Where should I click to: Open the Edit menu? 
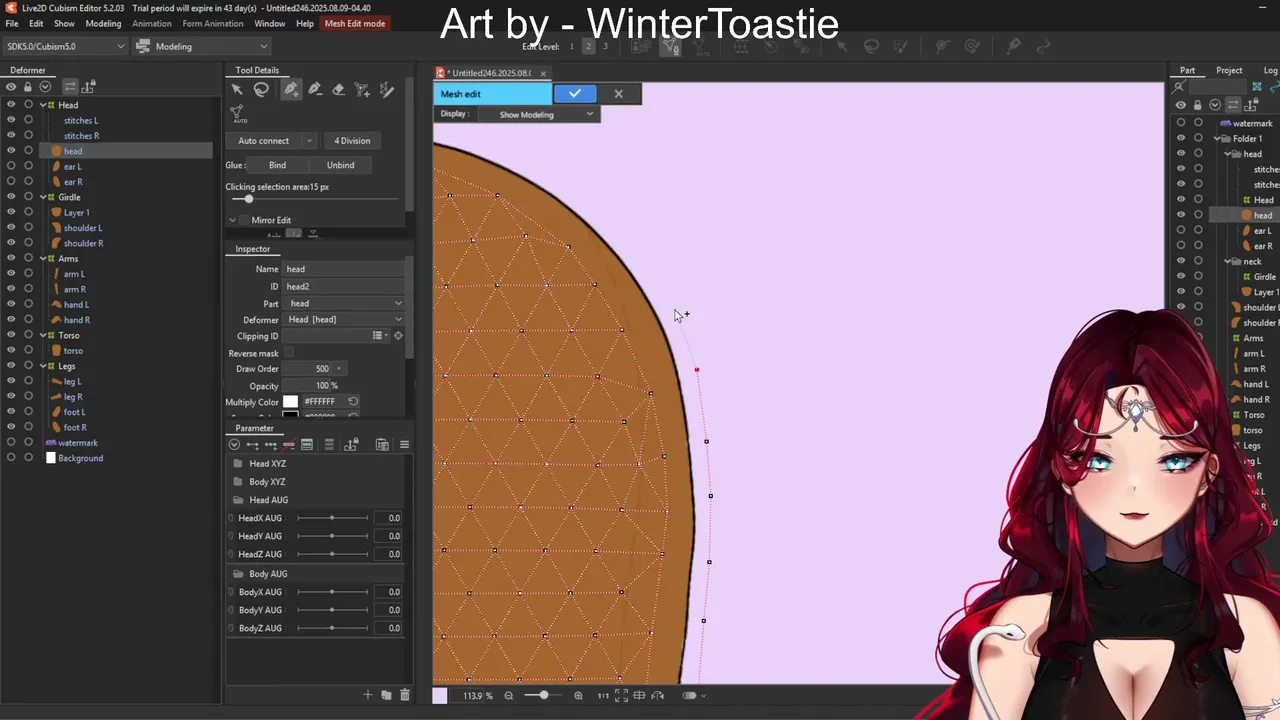36,23
